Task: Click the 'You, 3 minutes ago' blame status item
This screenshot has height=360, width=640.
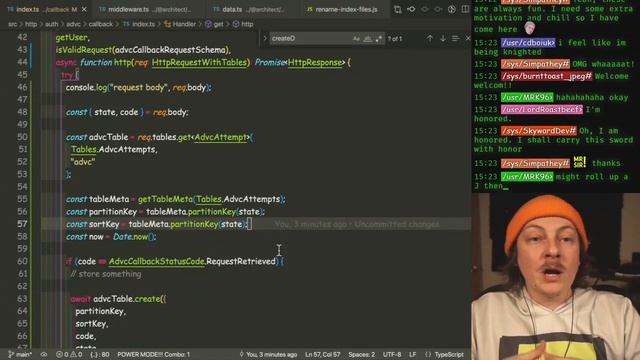Action: pos(268,354)
